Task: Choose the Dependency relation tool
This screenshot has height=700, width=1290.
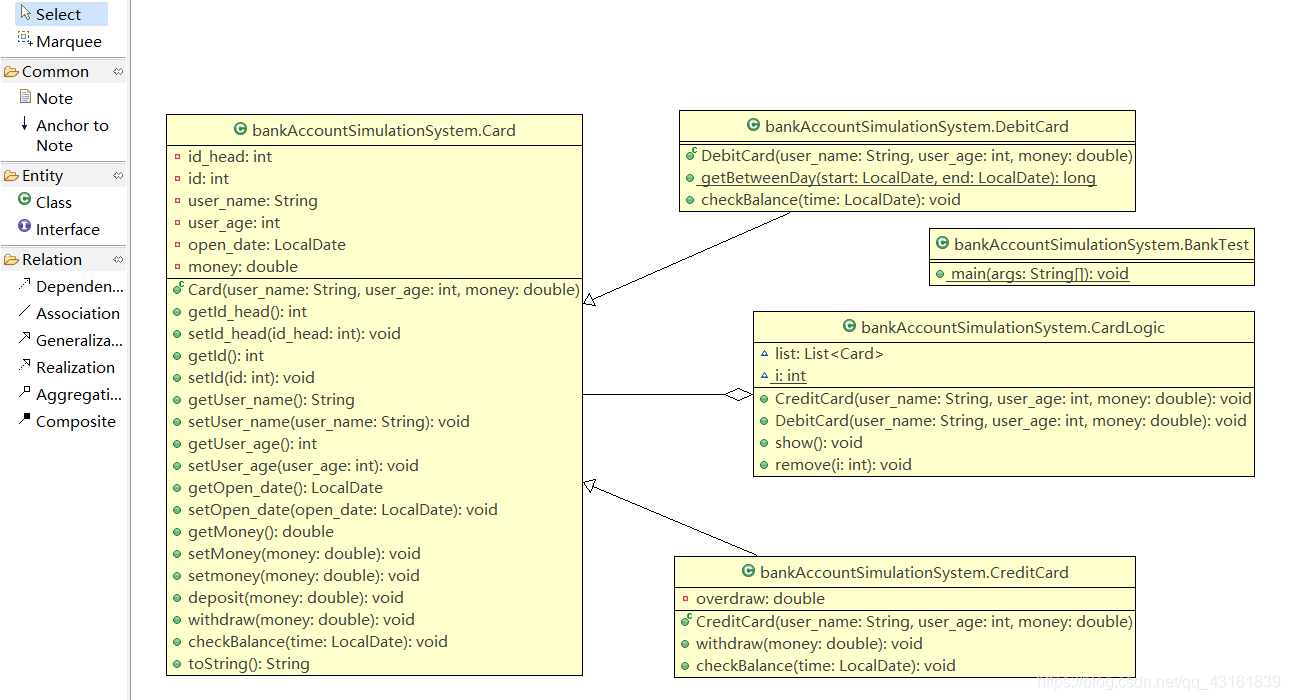Action: click(x=70, y=286)
